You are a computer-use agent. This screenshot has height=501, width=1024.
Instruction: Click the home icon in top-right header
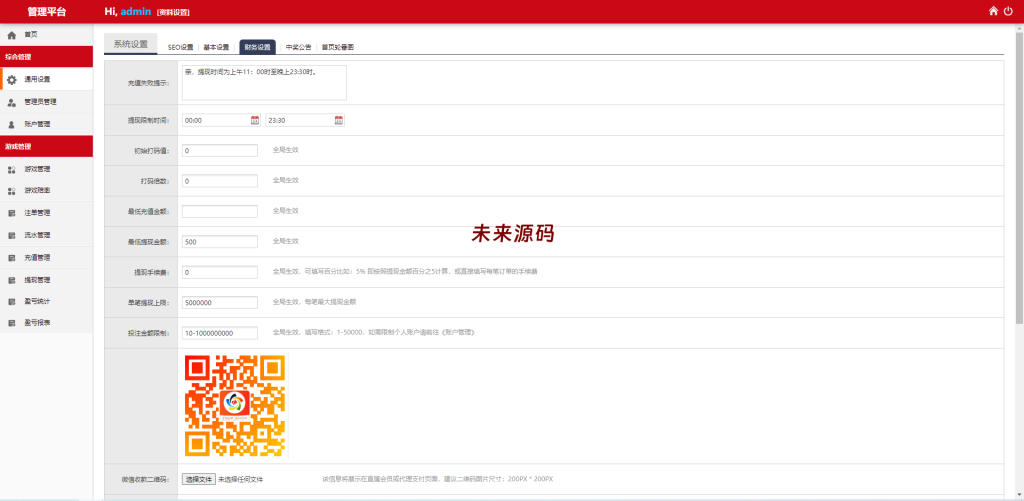(993, 11)
